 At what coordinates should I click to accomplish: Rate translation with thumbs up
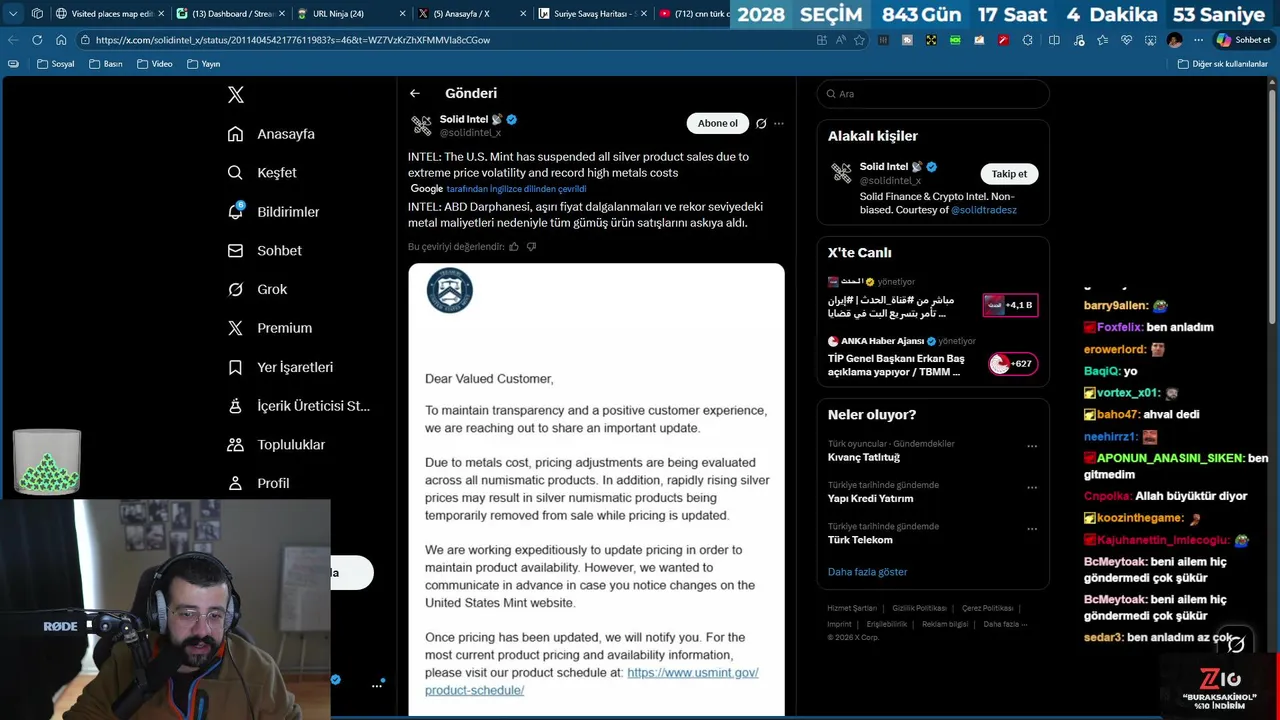click(x=514, y=247)
